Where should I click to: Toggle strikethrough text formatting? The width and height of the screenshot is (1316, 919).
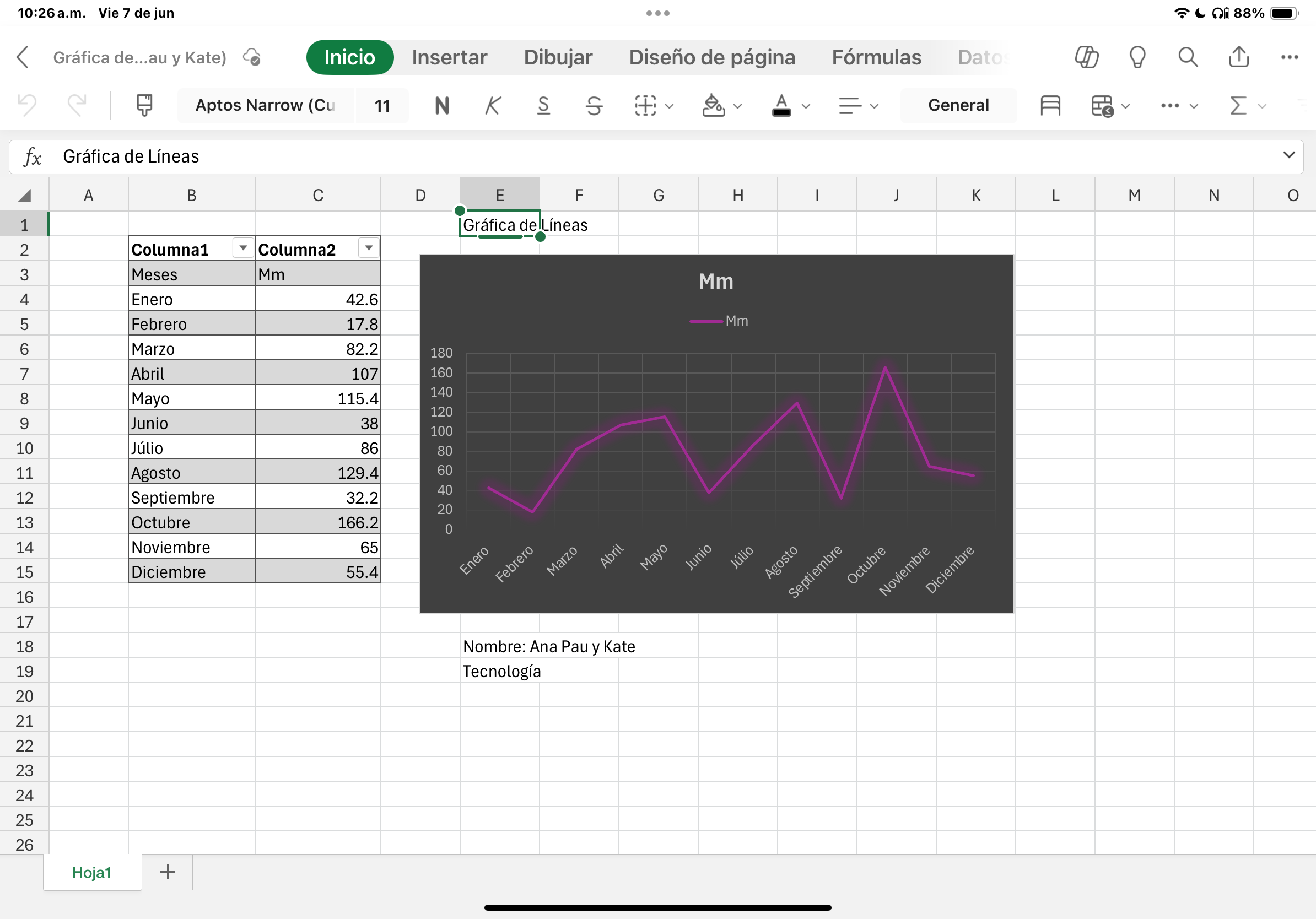pos(594,105)
